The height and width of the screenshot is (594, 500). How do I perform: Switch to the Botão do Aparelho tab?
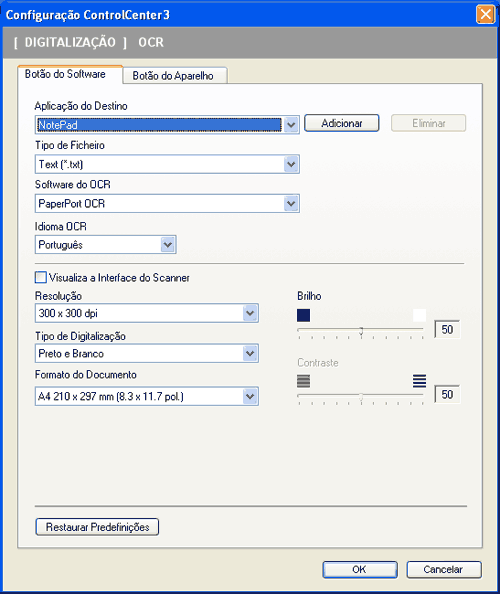tap(175, 76)
